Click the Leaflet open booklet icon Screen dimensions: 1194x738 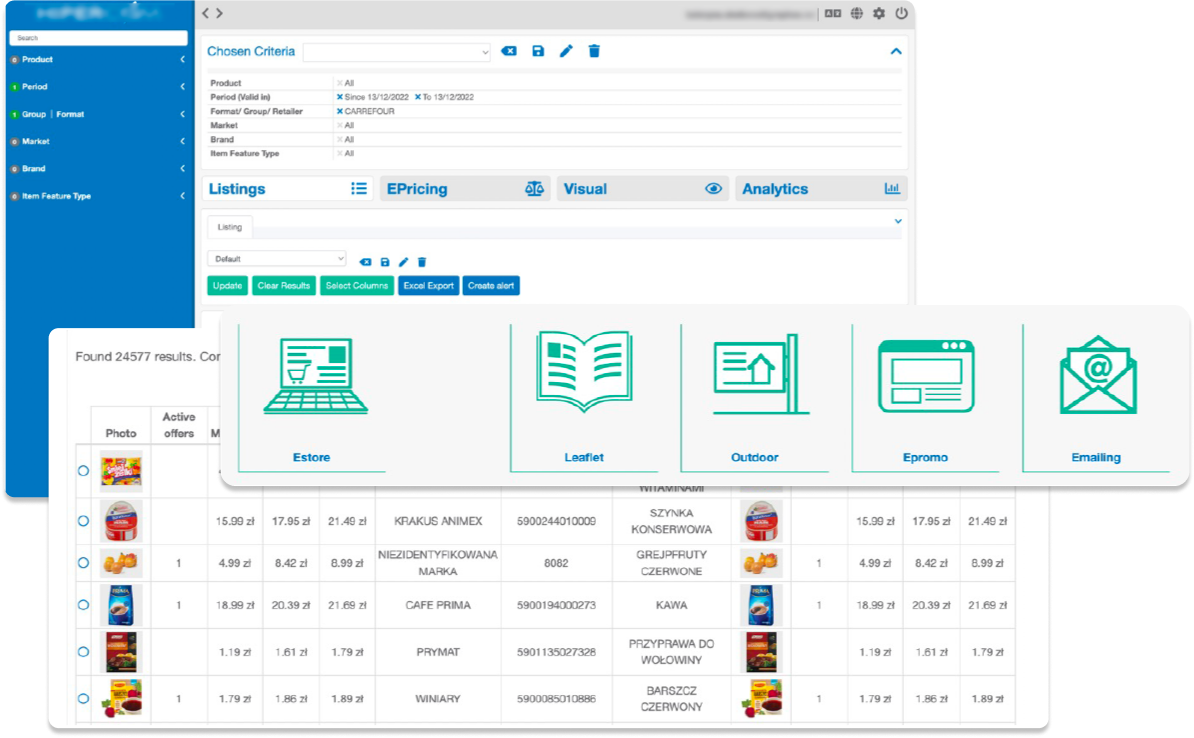point(584,372)
